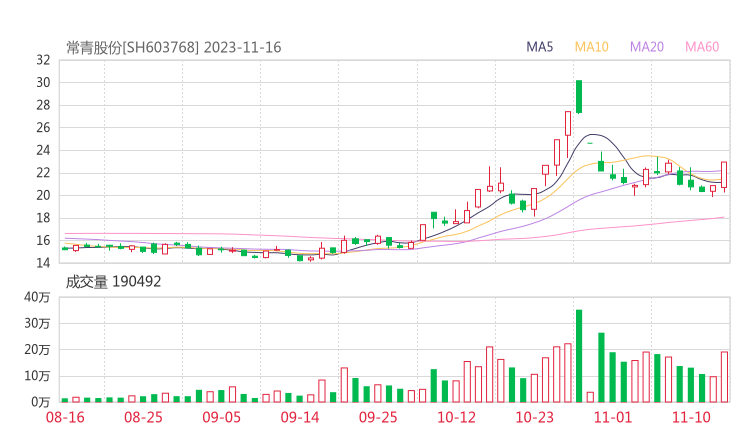The height and width of the screenshot is (440, 740).
Task: Click the MA10 legend label
Action: [591, 47]
